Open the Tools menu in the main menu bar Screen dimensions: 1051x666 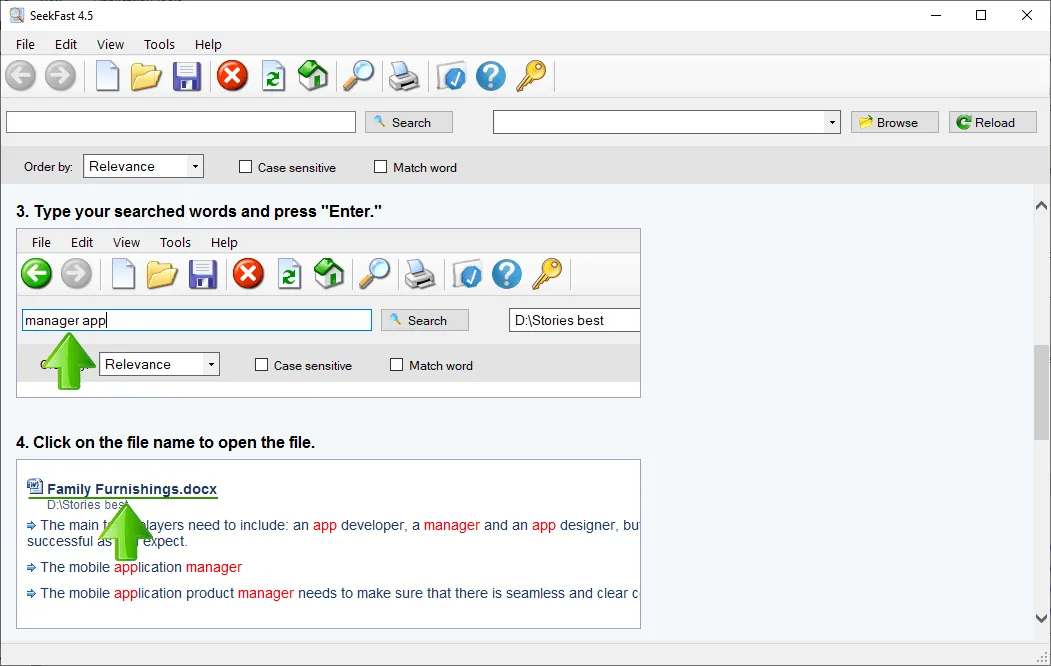159,44
